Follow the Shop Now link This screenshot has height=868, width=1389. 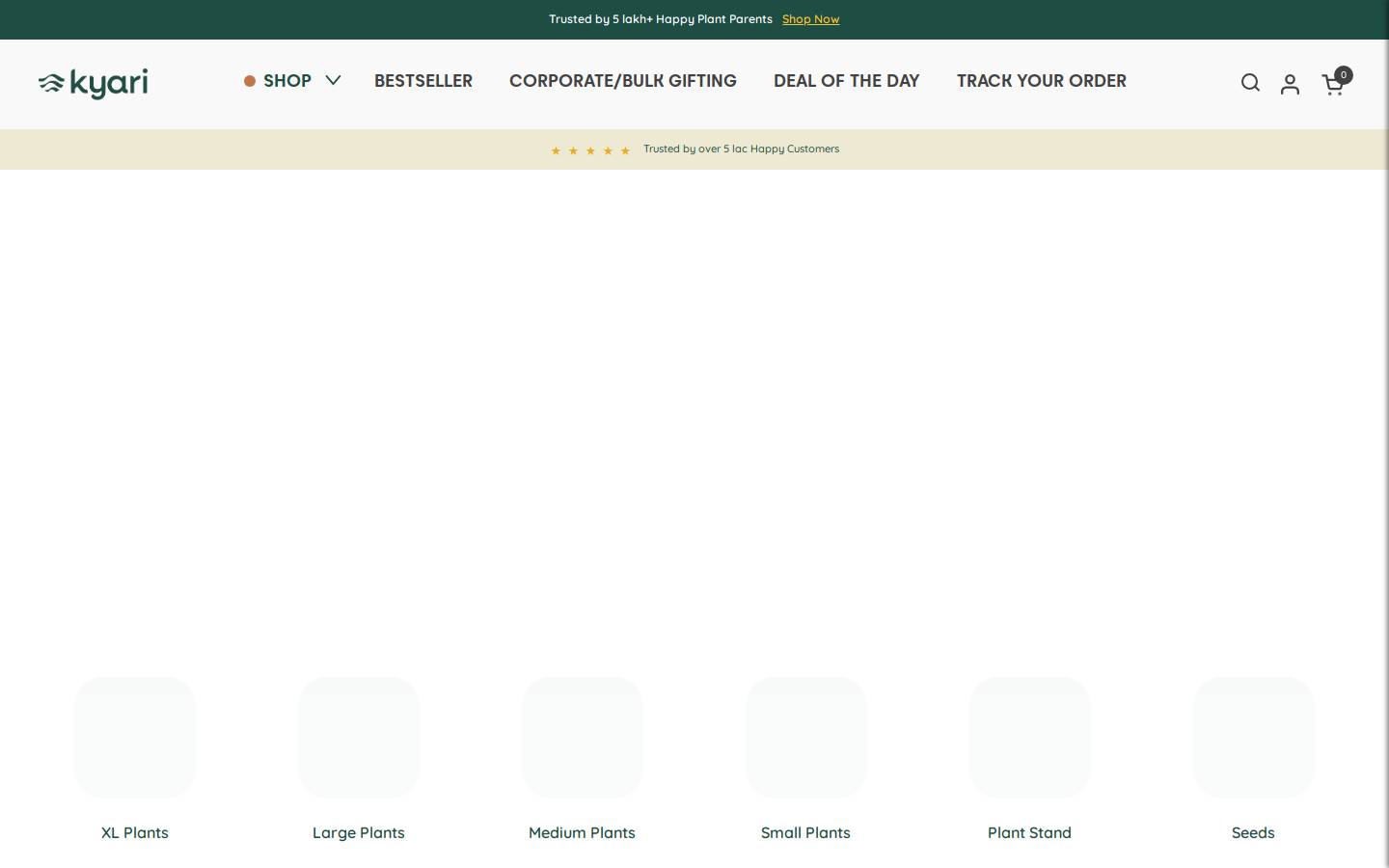810,19
